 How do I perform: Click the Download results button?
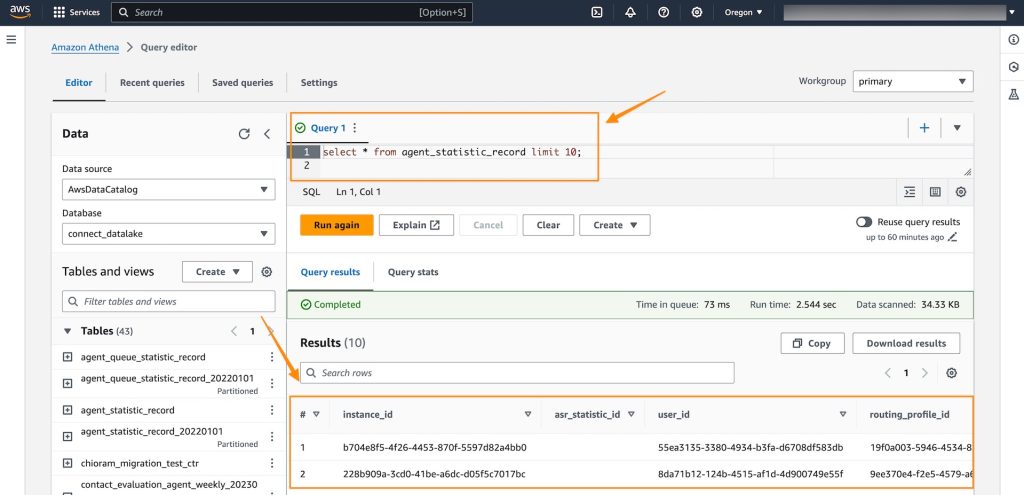(x=906, y=343)
